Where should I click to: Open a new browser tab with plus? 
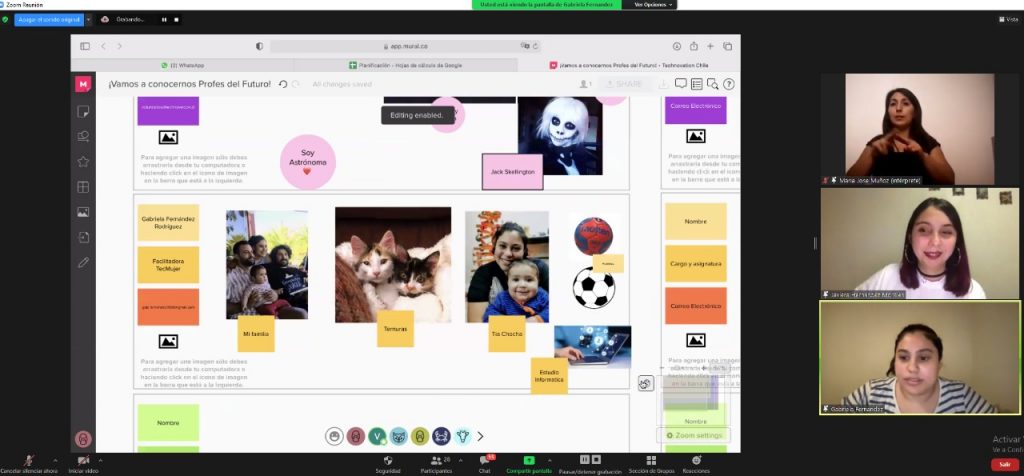711,46
